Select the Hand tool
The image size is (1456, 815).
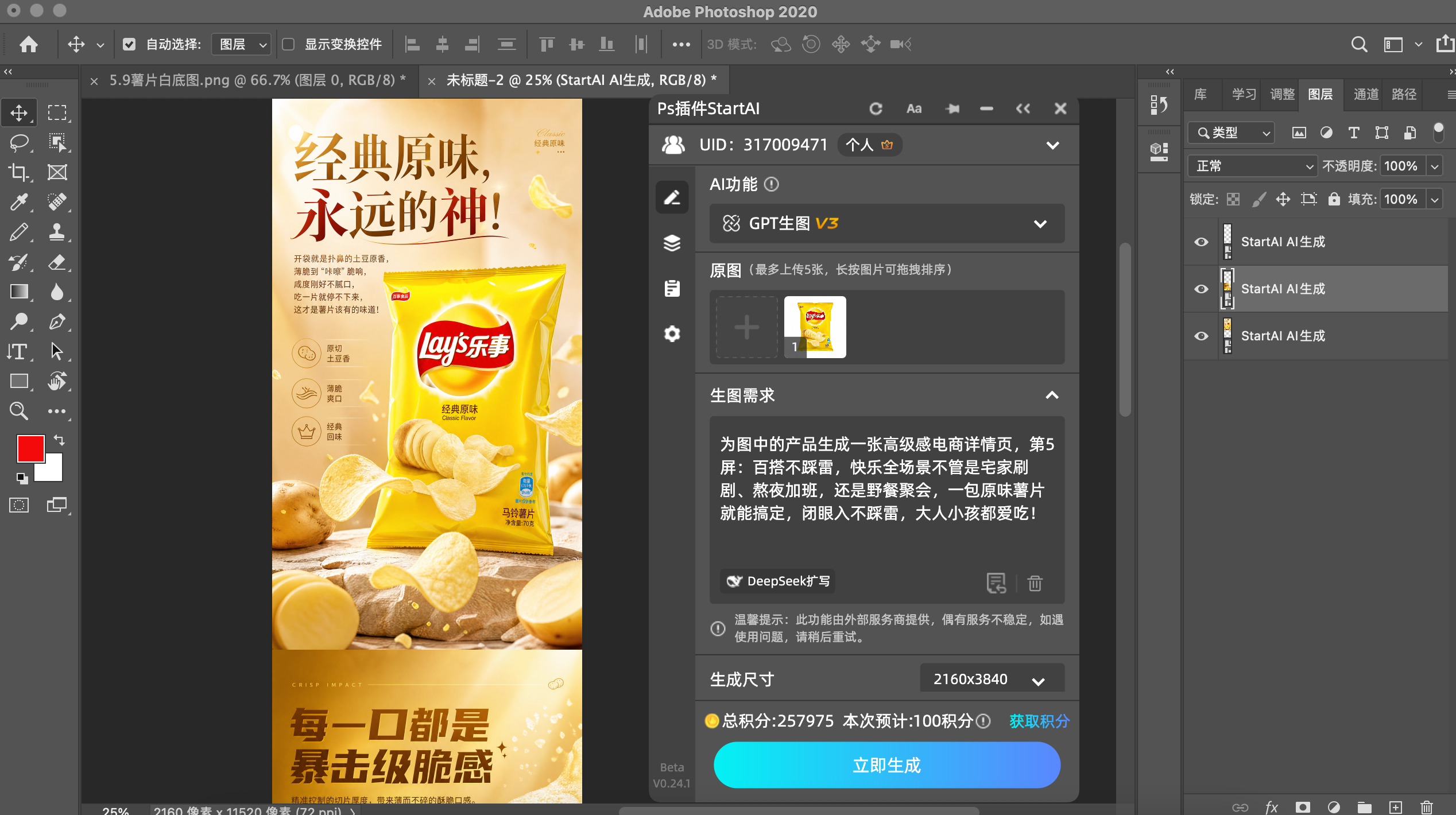pos(57,381)
